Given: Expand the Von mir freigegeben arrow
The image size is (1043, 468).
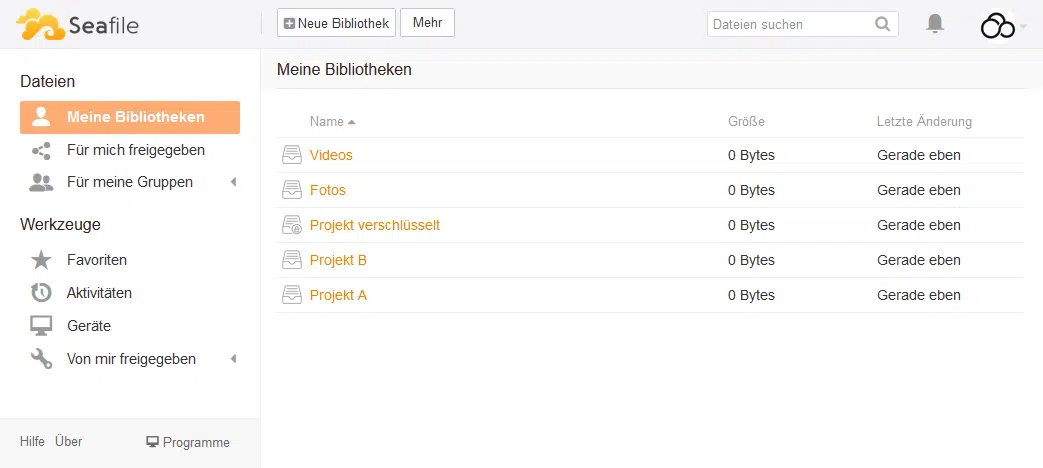Looking at the screenshot, I should 233,359.
